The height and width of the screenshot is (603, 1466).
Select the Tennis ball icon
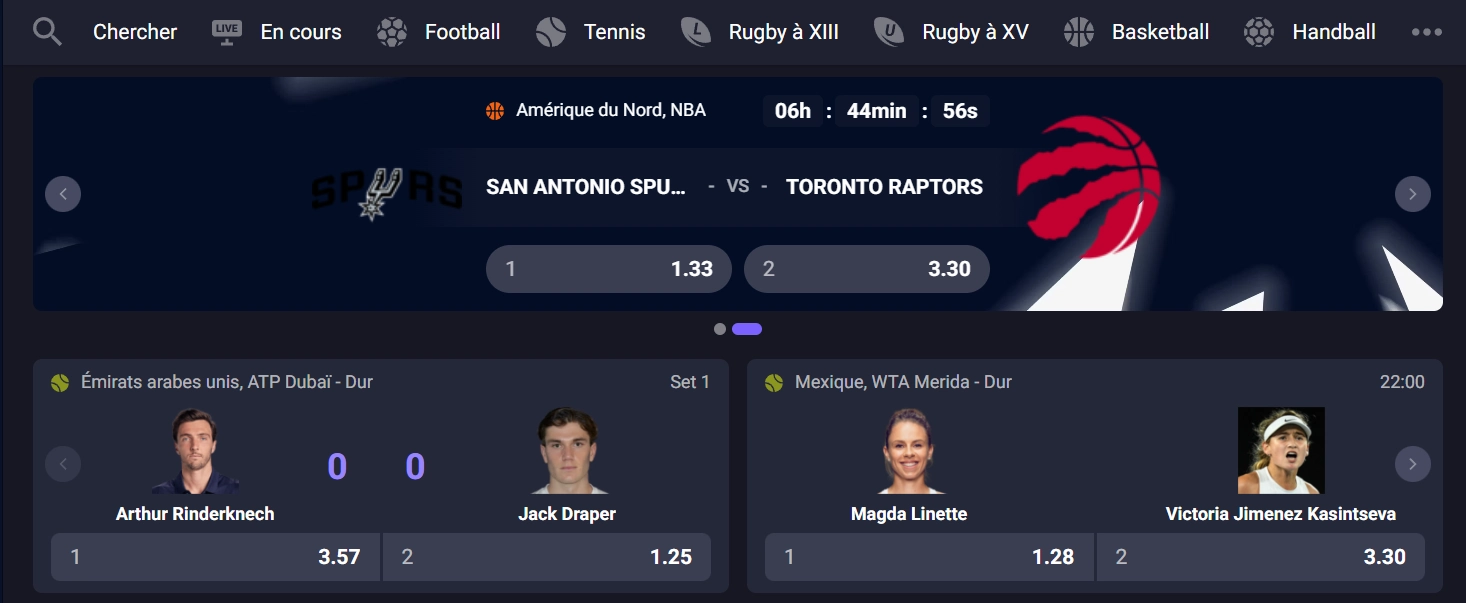551,32
